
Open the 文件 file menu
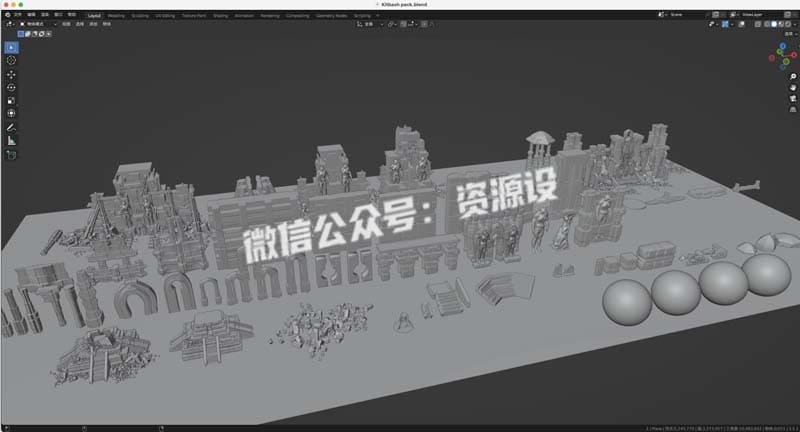point(18,15)
